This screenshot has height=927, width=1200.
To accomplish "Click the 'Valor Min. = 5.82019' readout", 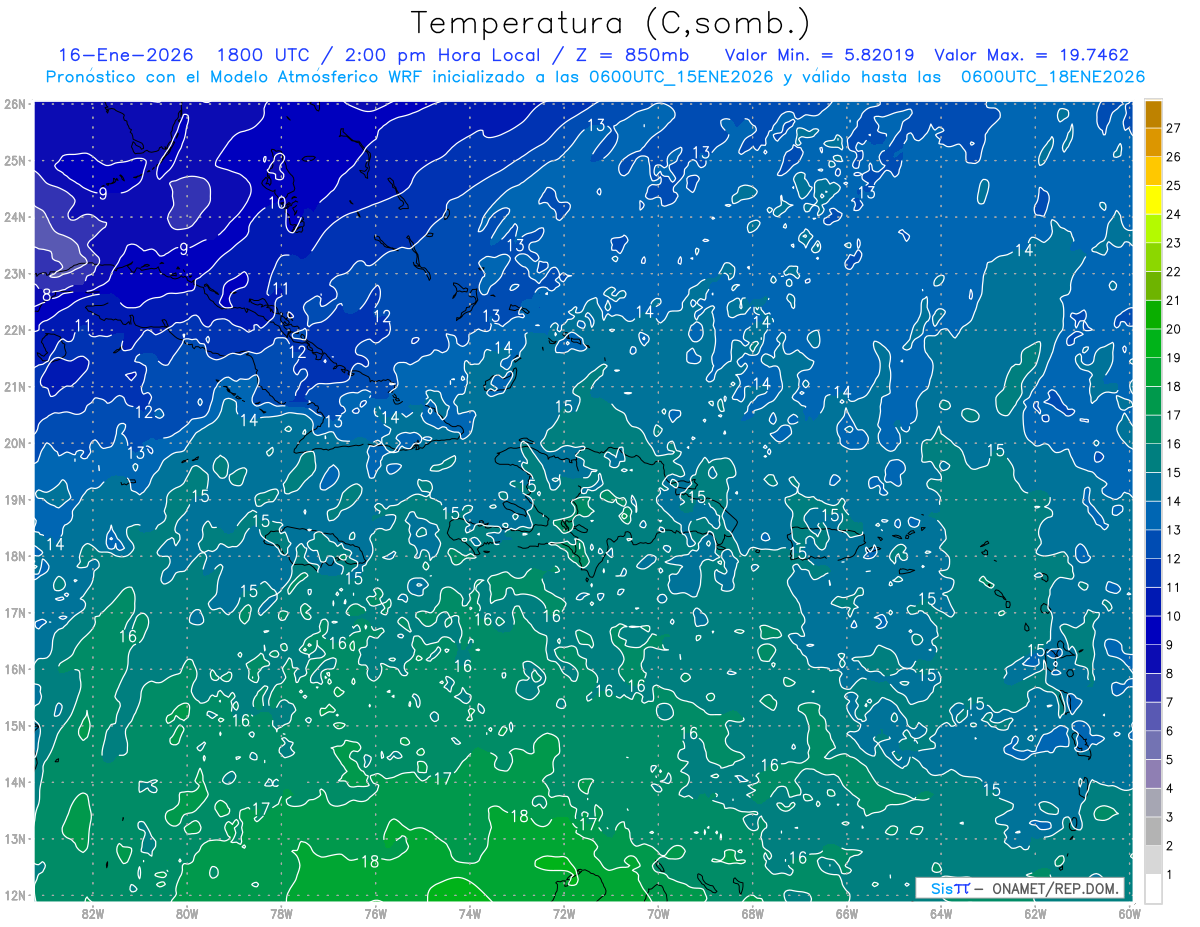I will coord(820,55).
